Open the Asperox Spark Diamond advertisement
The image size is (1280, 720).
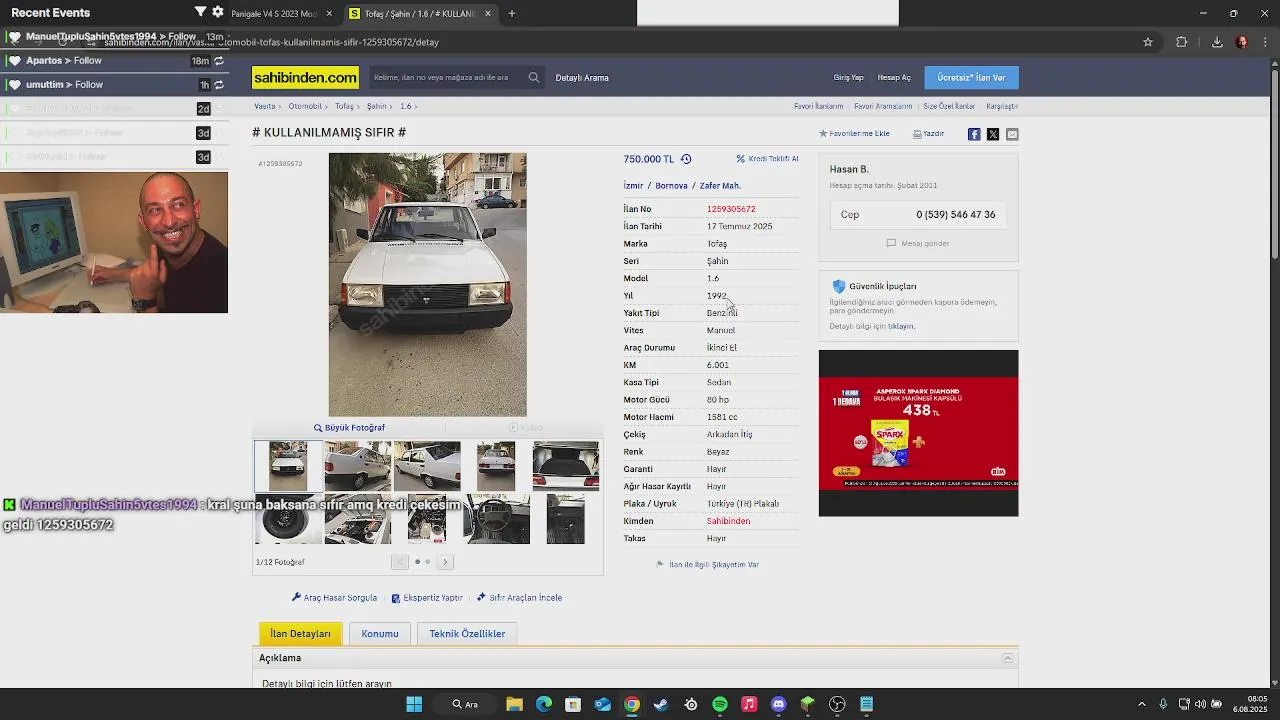pyautogui.click(x=918, y=433)
